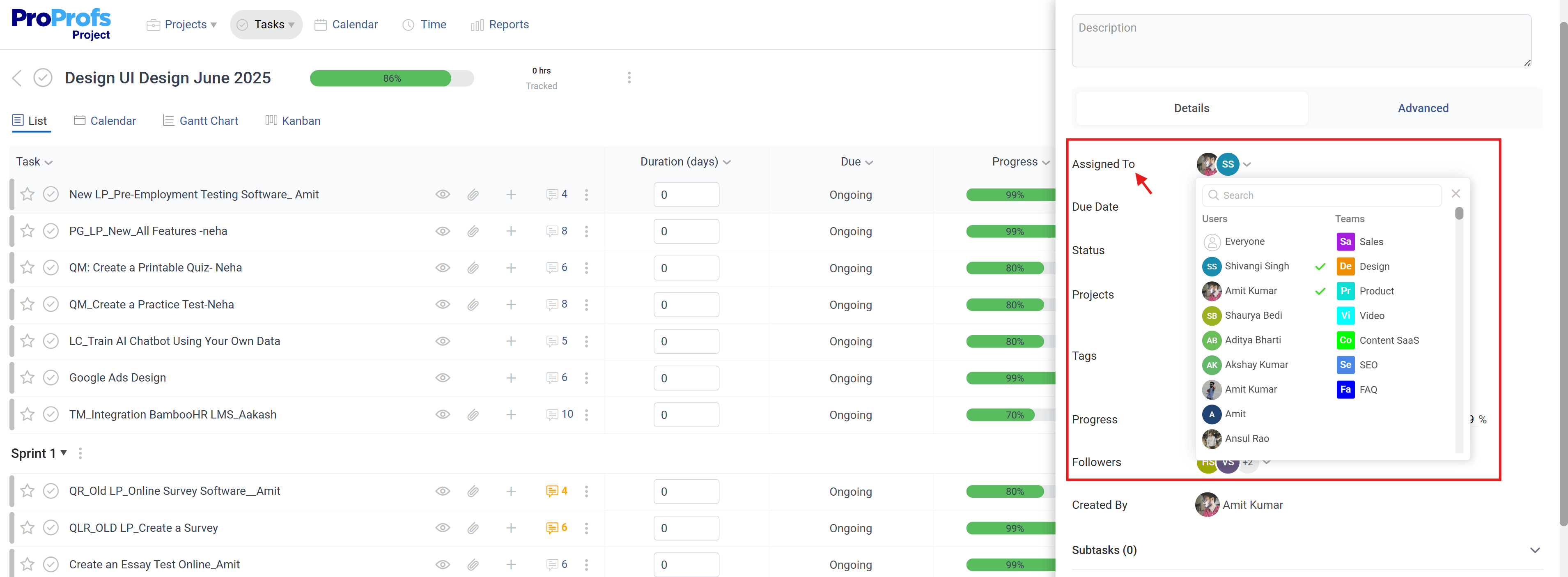Click the Description text area
Image resolution: width=1568 pixels, height=577 pixels.
[x=1302, y=41]
